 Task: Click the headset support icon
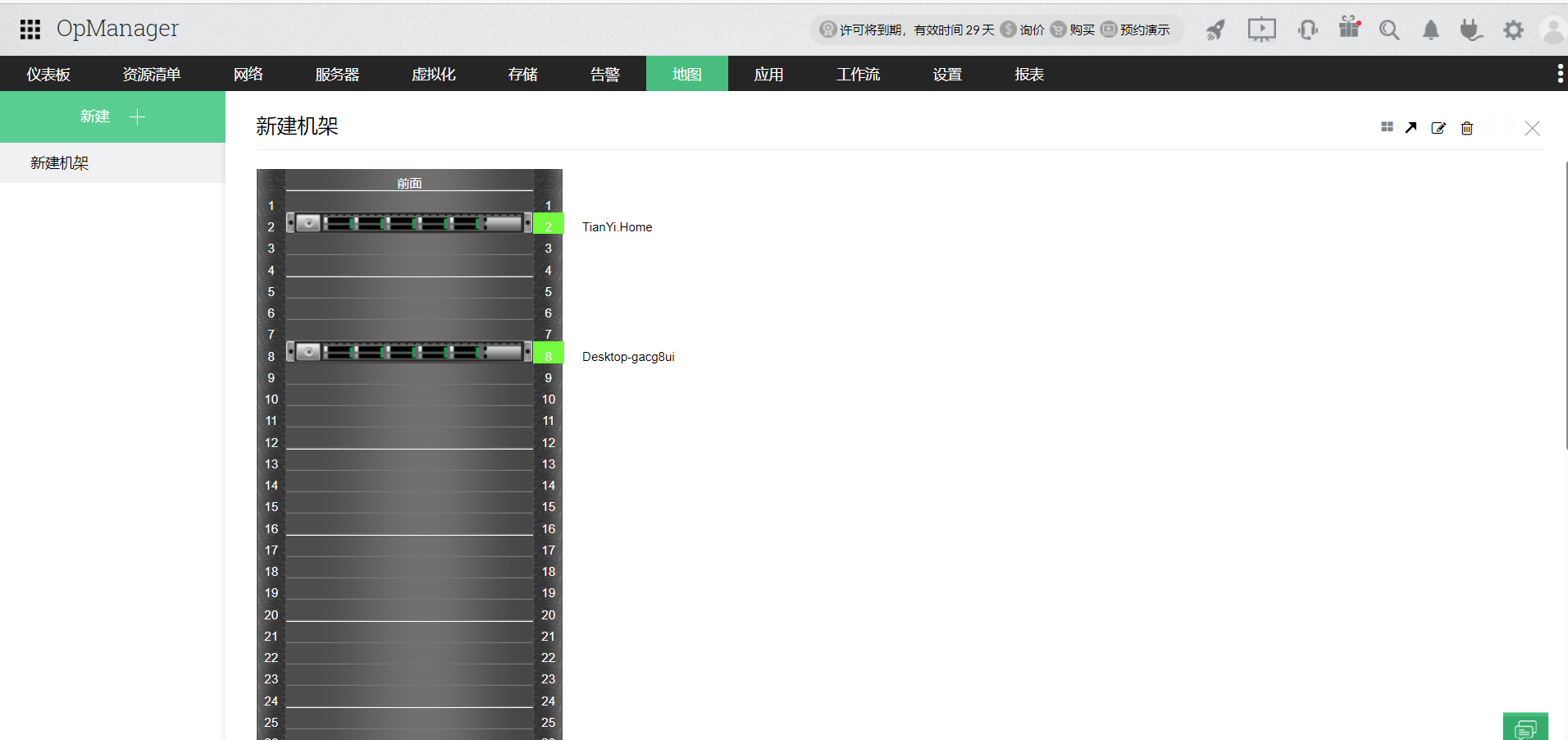(x=1308, y=30)
